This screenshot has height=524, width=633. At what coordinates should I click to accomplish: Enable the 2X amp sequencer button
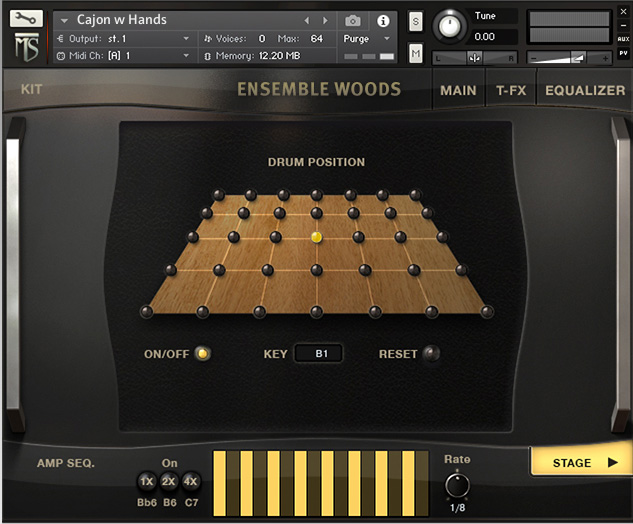tap(169, 481)
